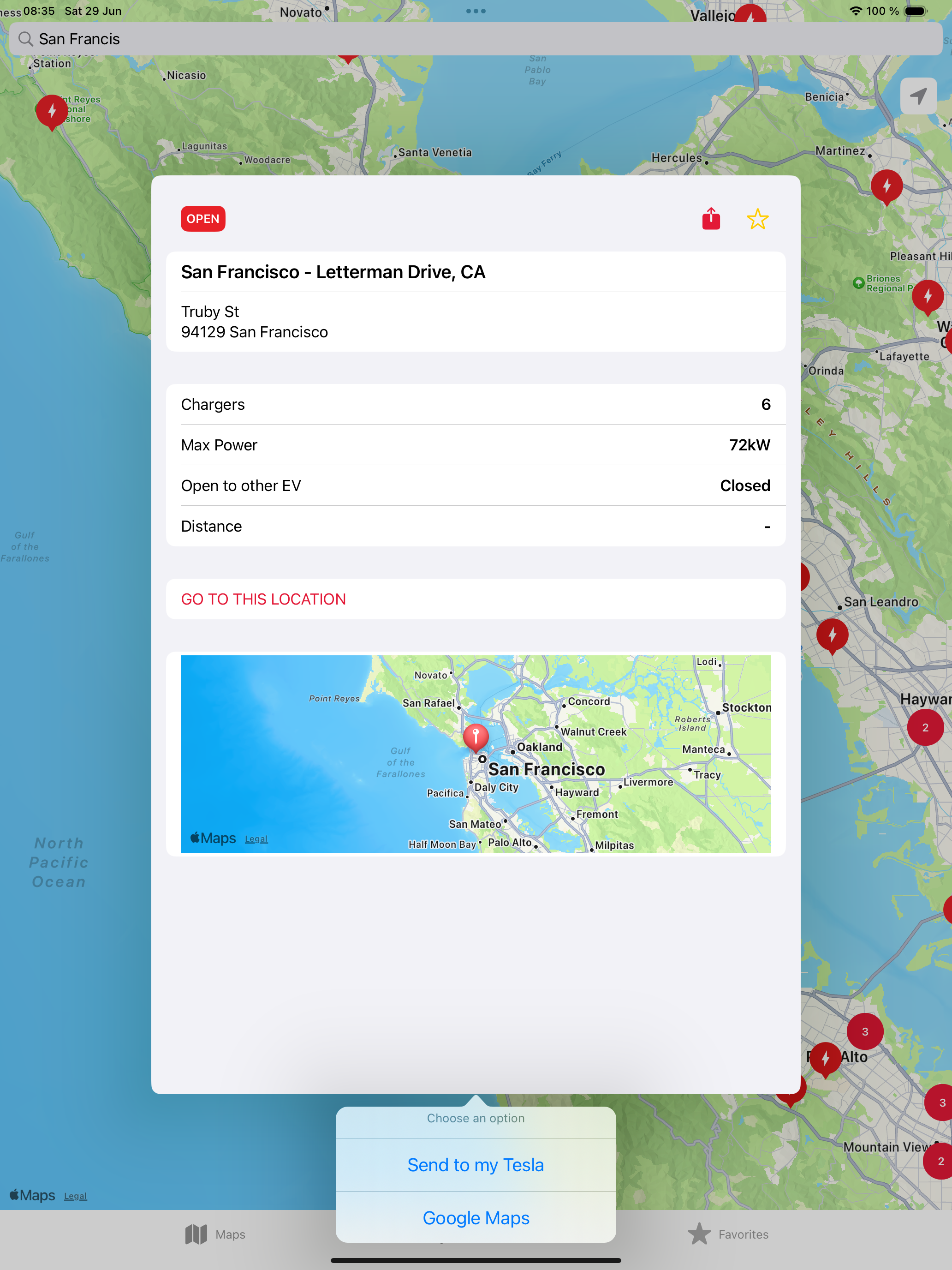Tap the search magnifier icon
The height and width of the screenshot is (1270, 952).
pyautogui.click(x=25, y=39)
